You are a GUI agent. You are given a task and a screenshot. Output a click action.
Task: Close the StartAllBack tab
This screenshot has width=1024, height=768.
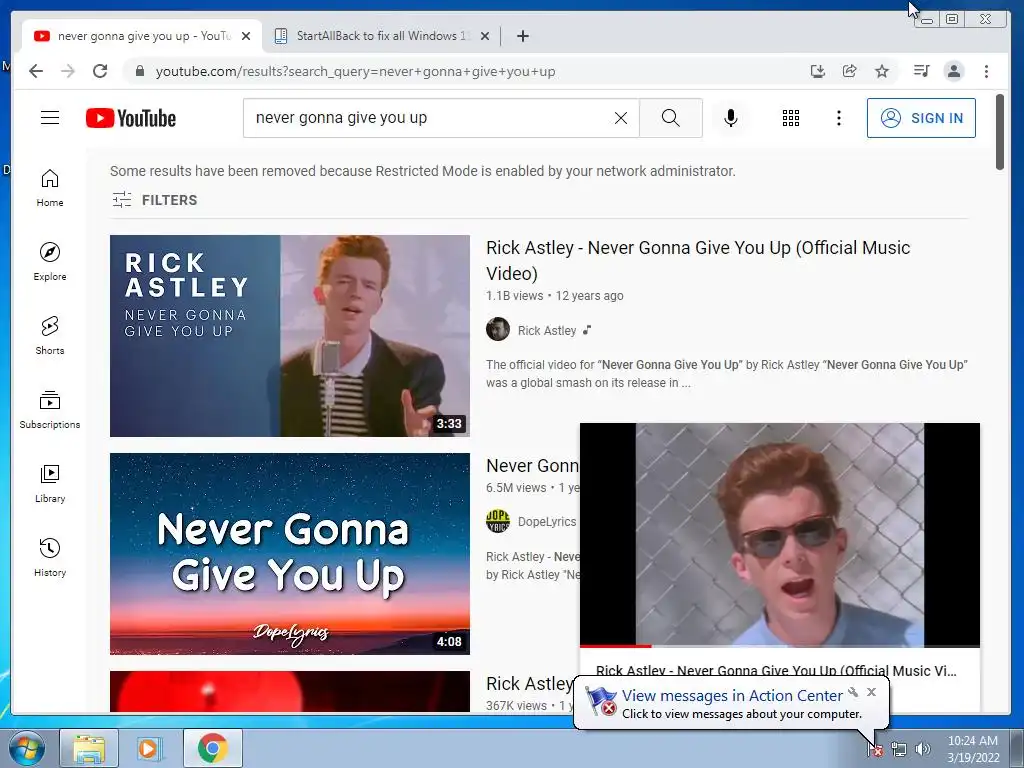coord(485,36)
